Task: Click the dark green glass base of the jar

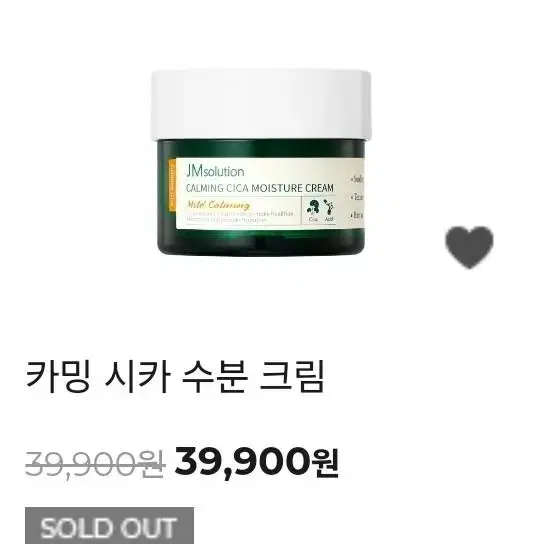Action: (x=261, y=241)
